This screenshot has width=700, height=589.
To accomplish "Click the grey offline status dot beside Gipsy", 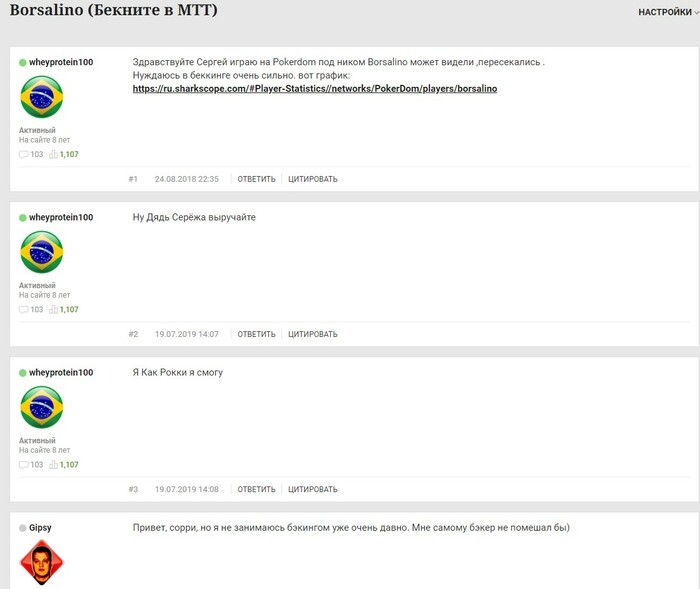I will point(23,528).
